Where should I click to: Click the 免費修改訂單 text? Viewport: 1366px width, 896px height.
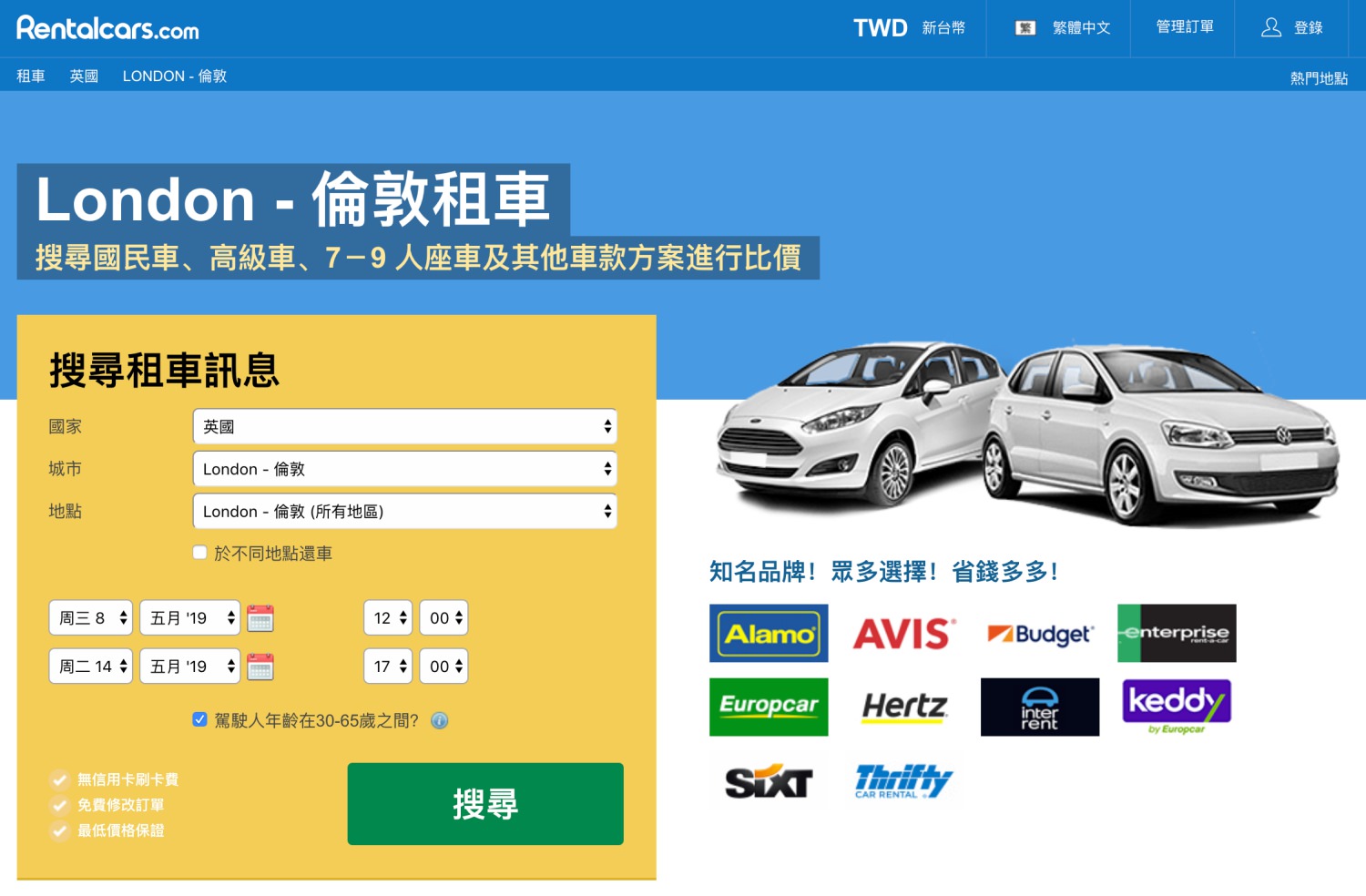120,805
